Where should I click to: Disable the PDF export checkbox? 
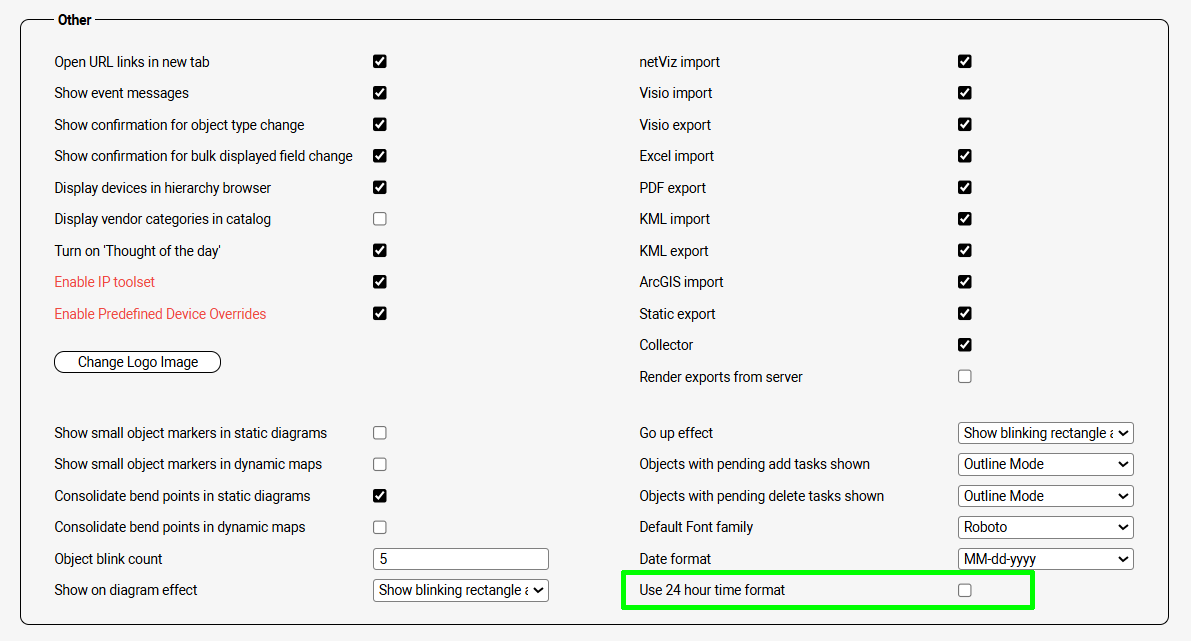pyautogui.click(x=965, y=188)
